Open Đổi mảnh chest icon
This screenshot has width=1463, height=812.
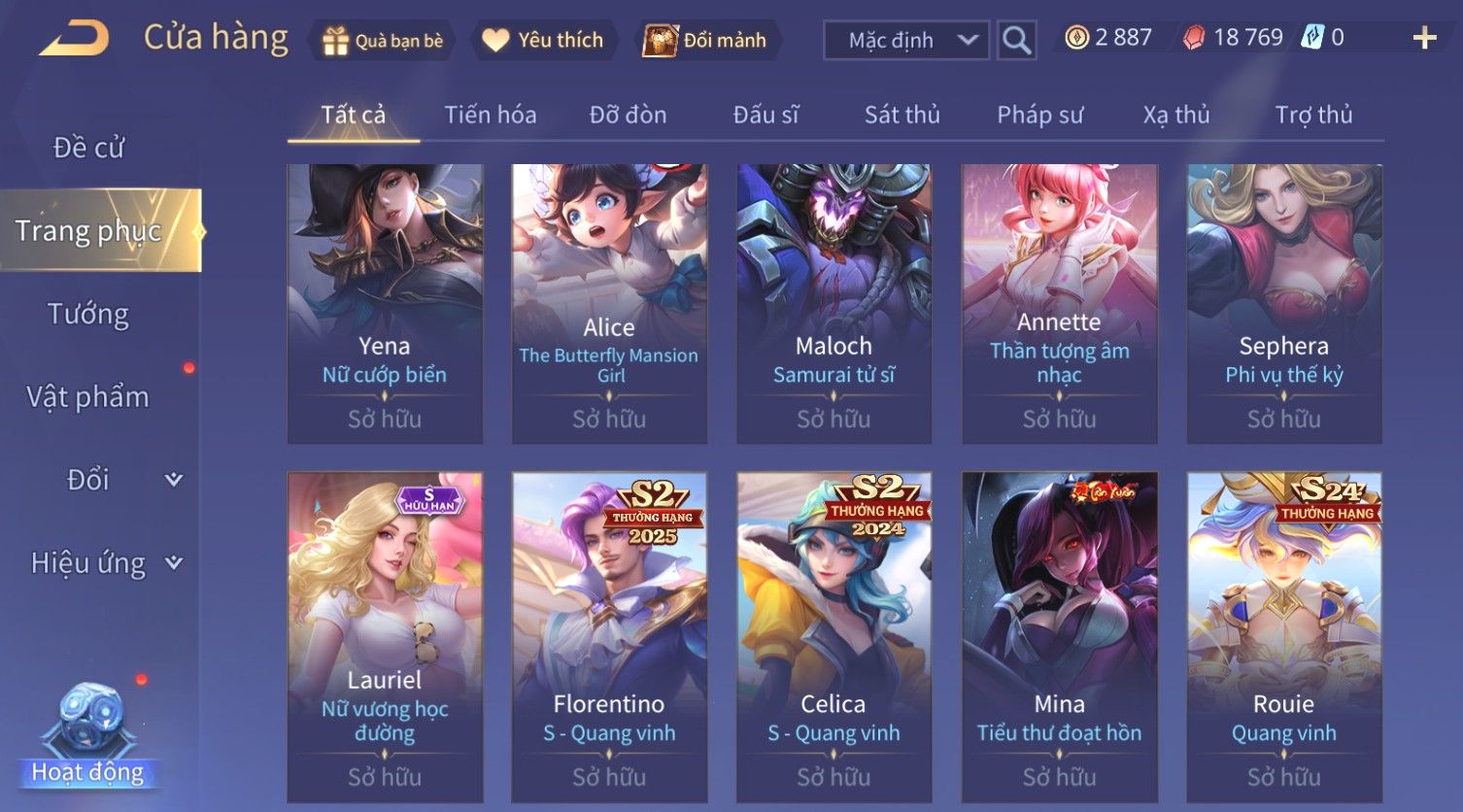[x=660, y=41]
